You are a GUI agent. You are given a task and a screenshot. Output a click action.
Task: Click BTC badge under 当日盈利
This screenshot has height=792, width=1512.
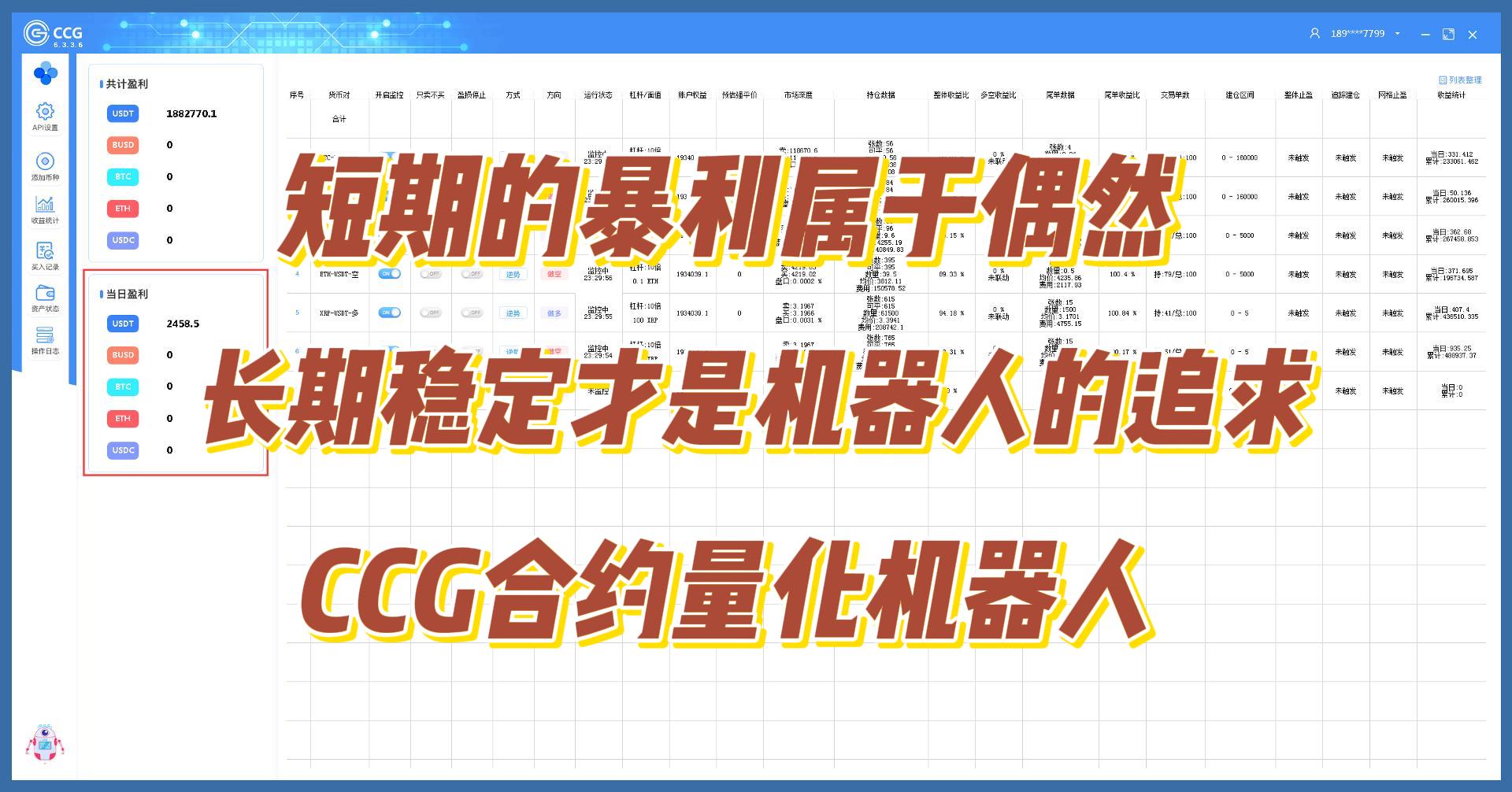(123, 387)
